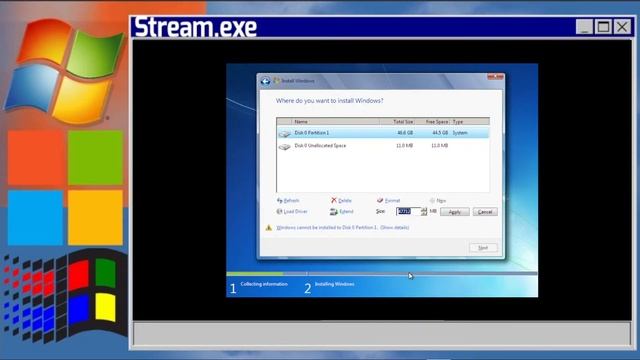Click the Format eraser icon

point(380,200)
